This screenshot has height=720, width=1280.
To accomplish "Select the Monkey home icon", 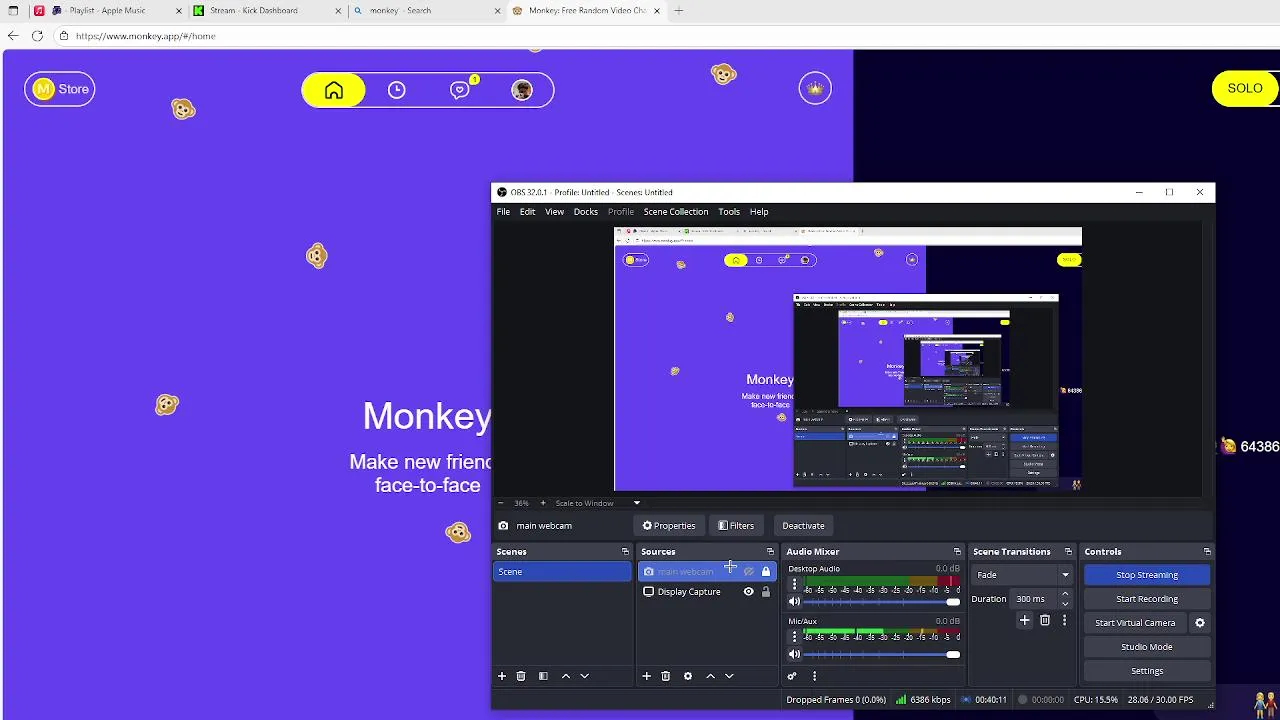I will pyautogui.click(x=334, y=90).
